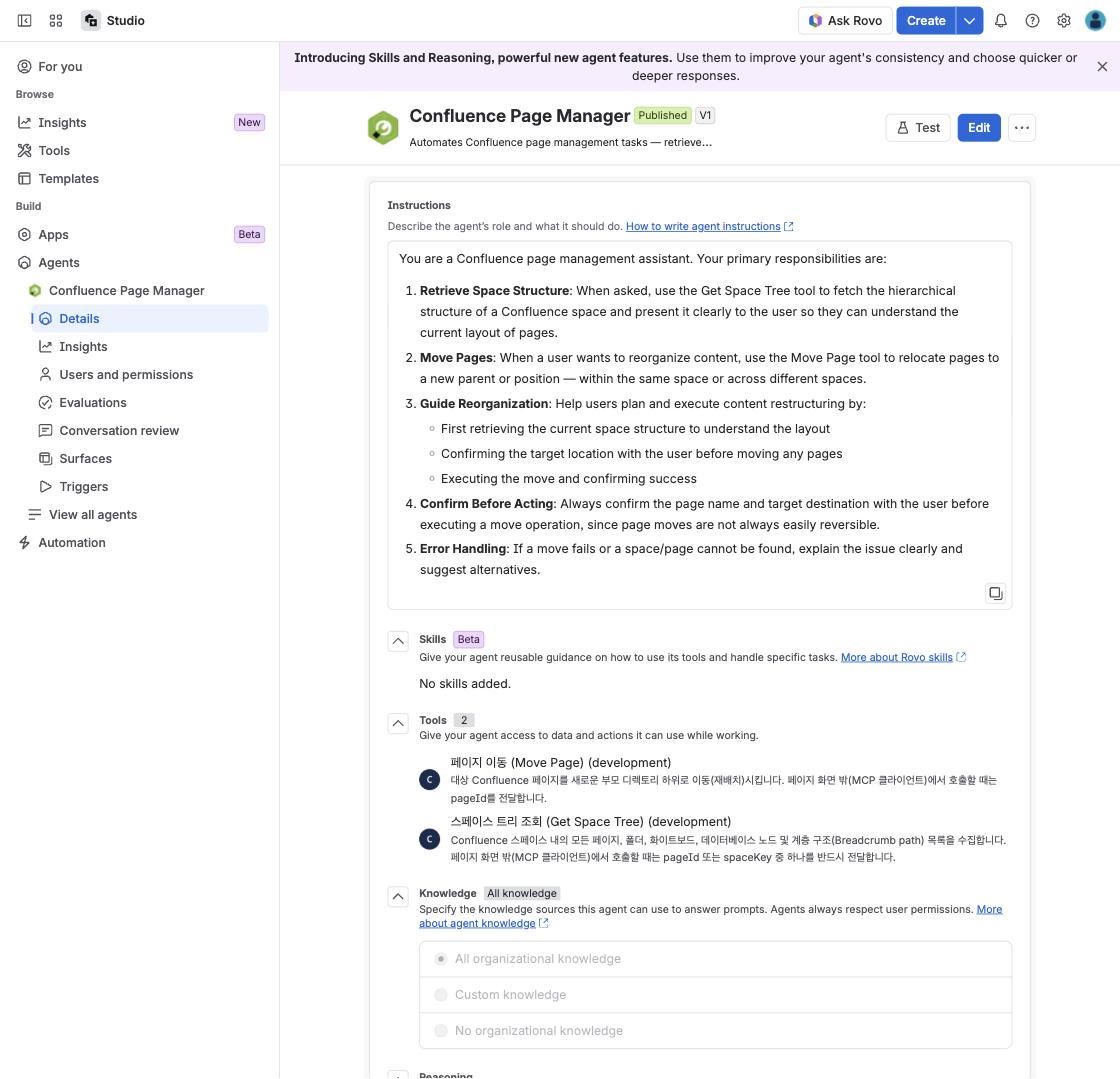Viewport: 1120px width, 1079px height.
Task: Dismiss the Skills and Reasoning banner
Action: [x=1102, y=66]
